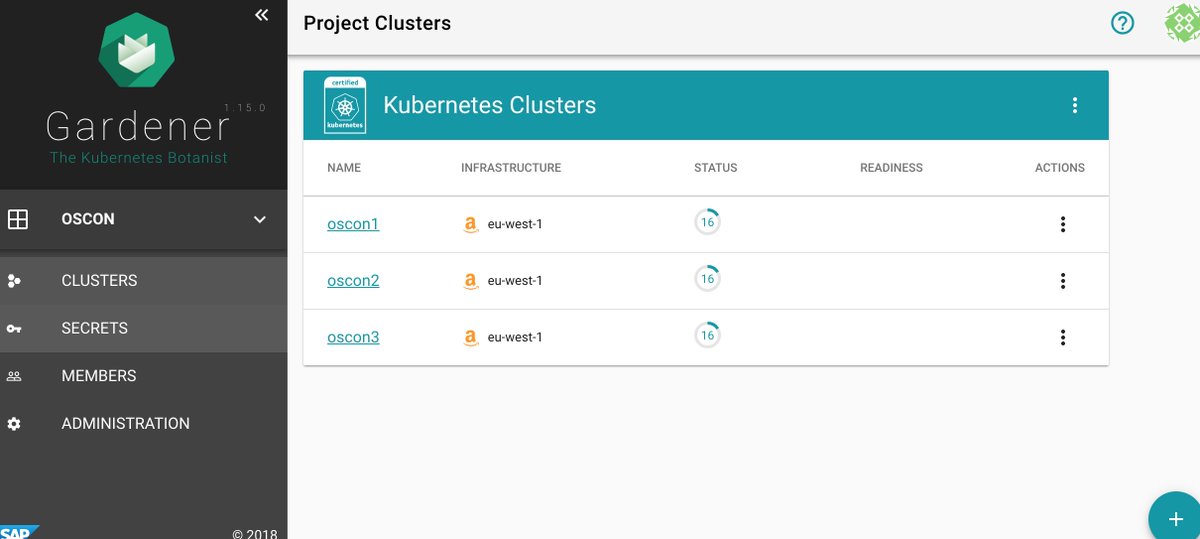Create a cluster with the plus button

tap(1174, 518)
